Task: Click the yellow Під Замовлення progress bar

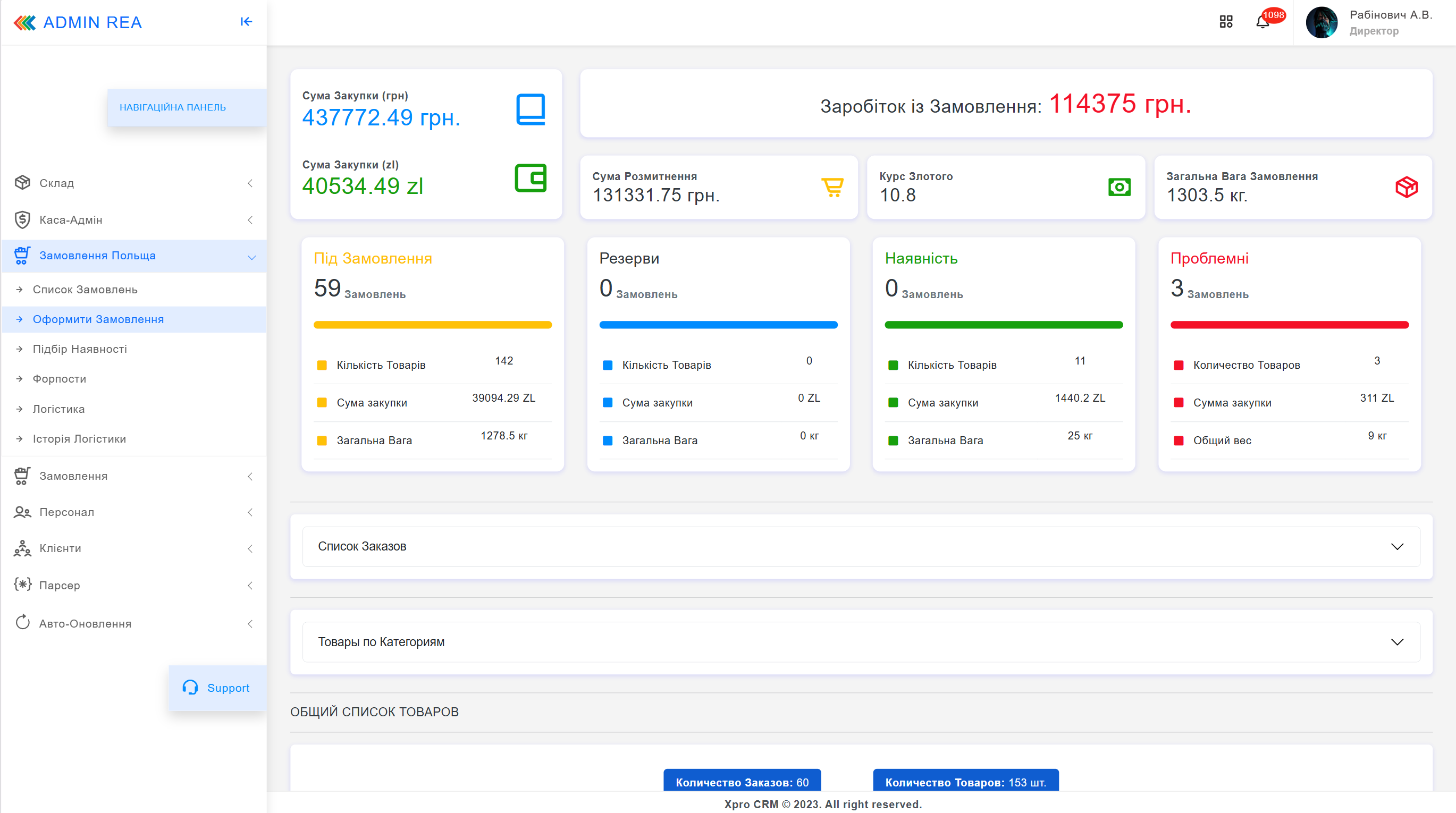Action: [432, 325]
